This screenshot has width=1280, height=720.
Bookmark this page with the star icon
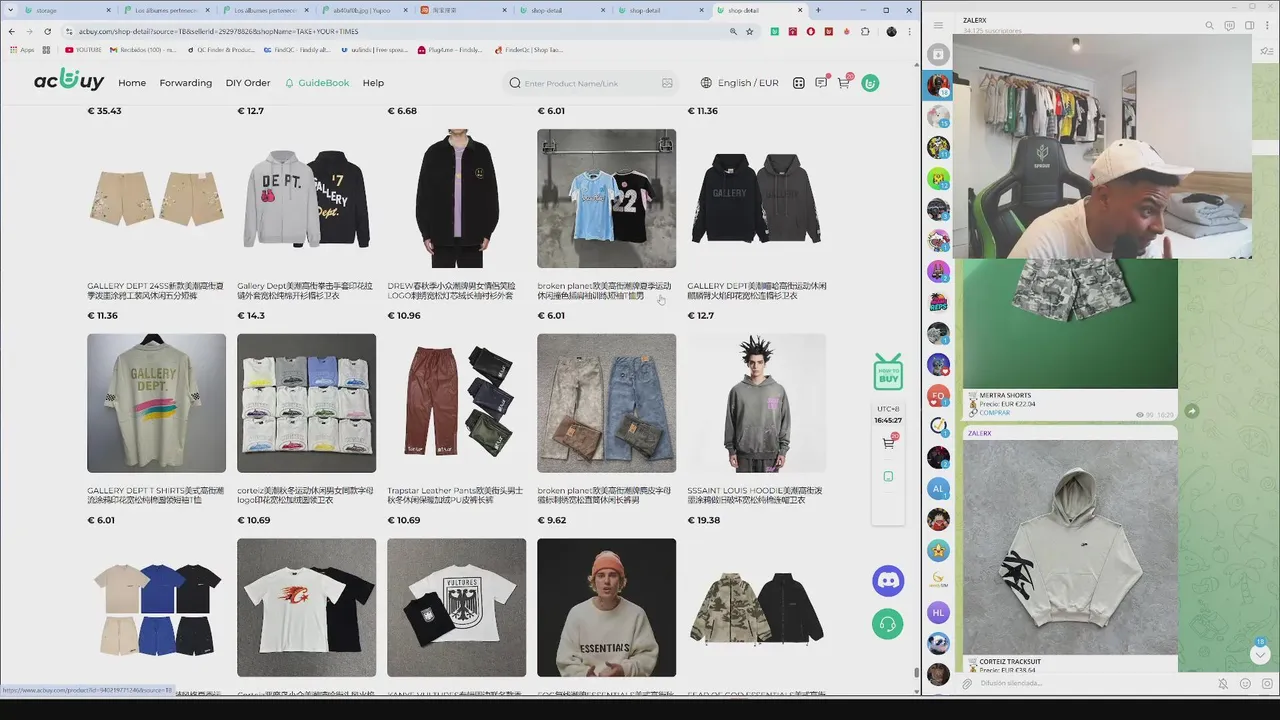(x=749, y=31)
